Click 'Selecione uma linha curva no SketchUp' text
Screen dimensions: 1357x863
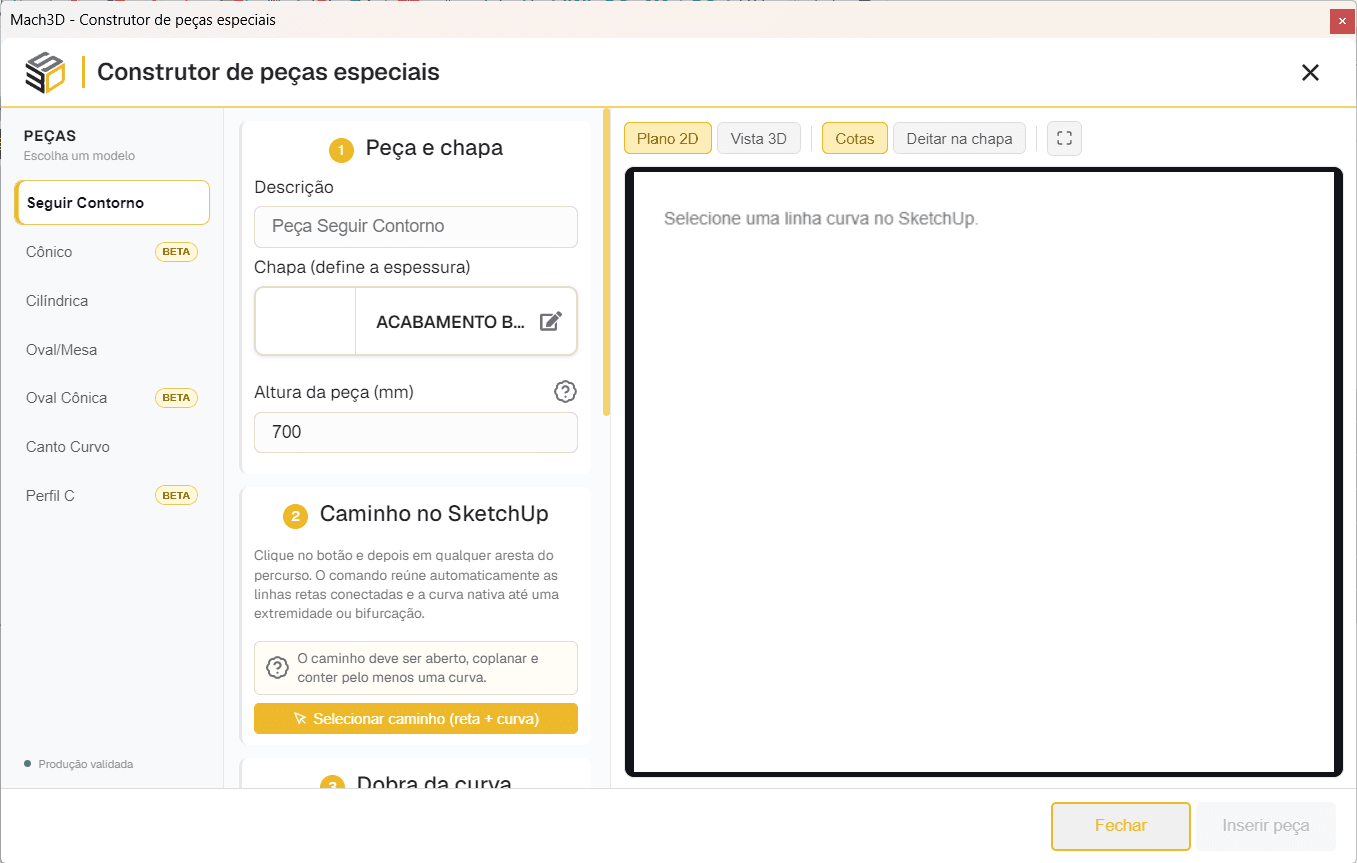(821, 219)
